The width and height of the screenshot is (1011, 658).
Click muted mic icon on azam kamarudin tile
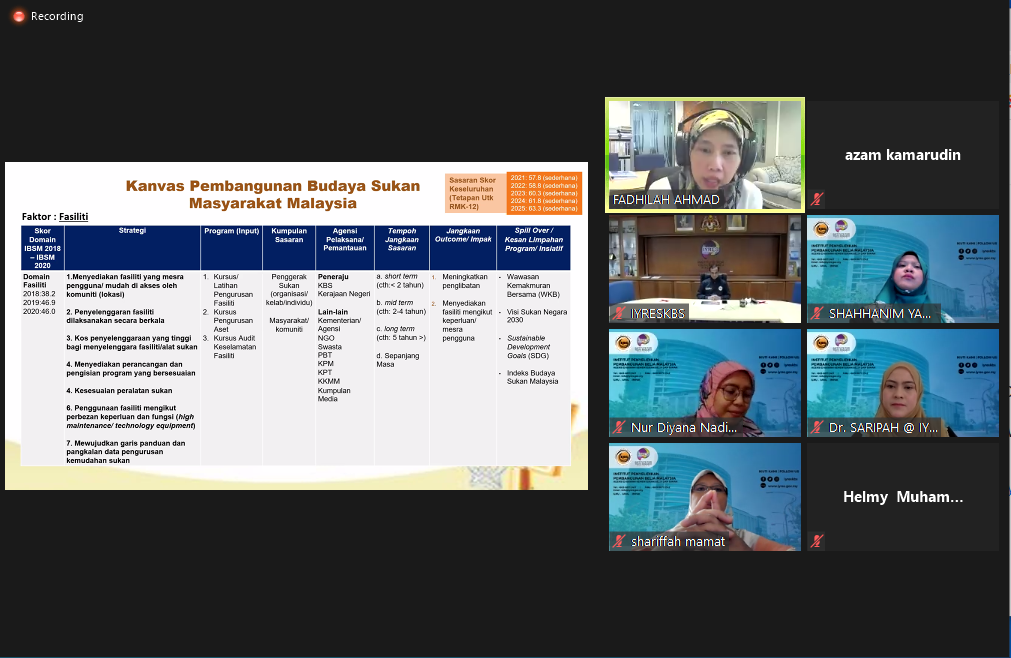click(817, 199)
